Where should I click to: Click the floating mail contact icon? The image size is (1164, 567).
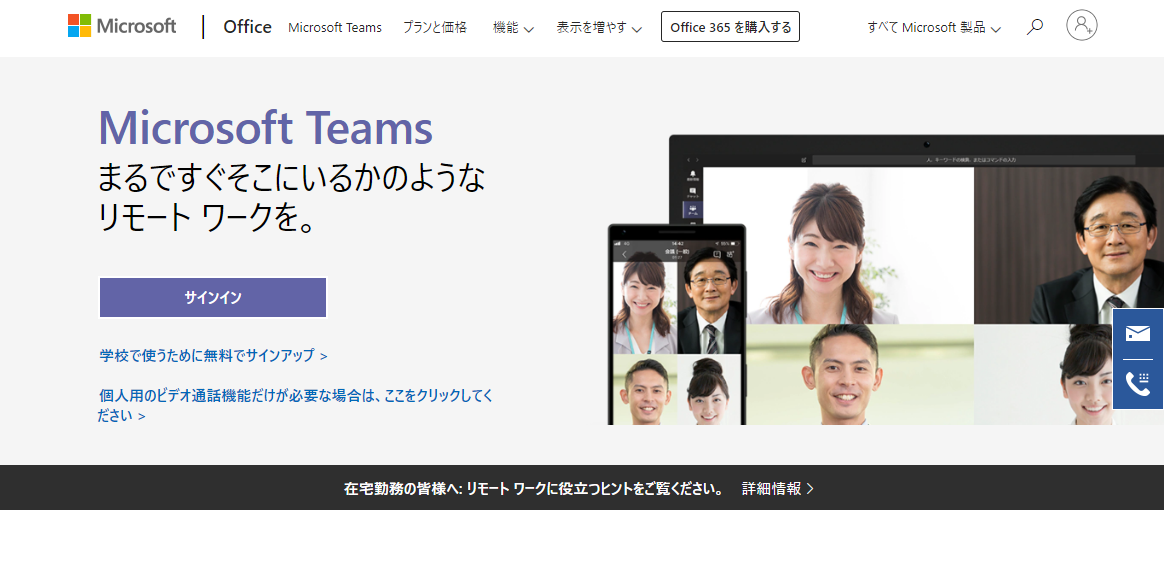click(1138, 334)
